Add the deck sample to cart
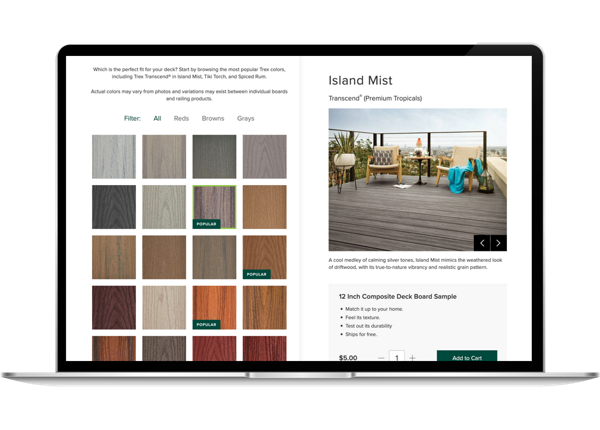 [x=467, y=356]
